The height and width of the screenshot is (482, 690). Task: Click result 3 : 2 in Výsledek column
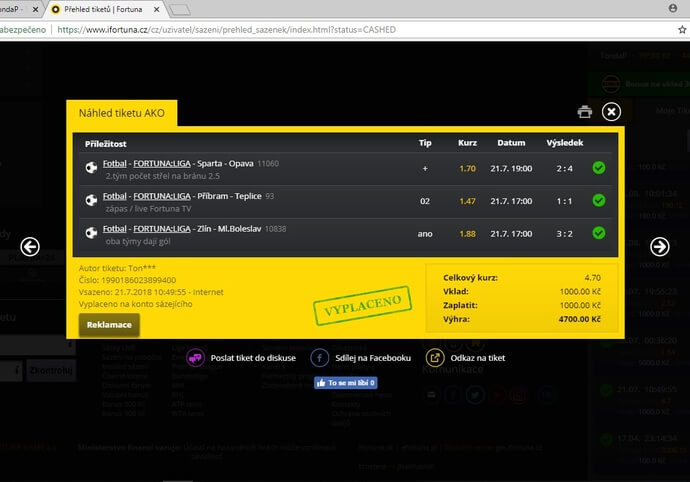coord(565,234)
